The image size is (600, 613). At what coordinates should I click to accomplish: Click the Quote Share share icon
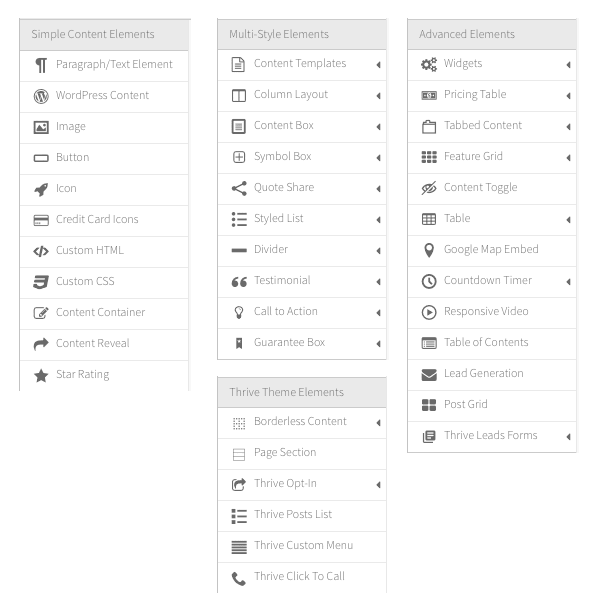click(239, 188)
